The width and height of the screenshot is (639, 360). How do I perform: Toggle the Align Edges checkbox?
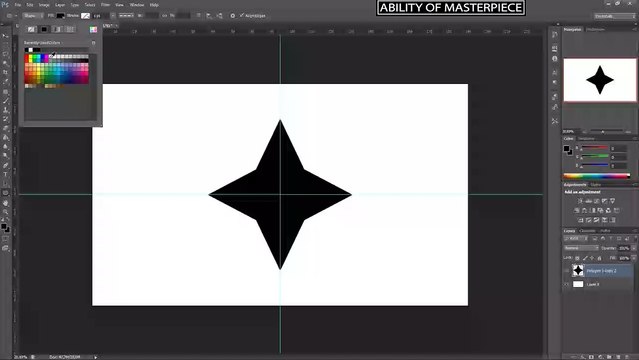[242, 15]
